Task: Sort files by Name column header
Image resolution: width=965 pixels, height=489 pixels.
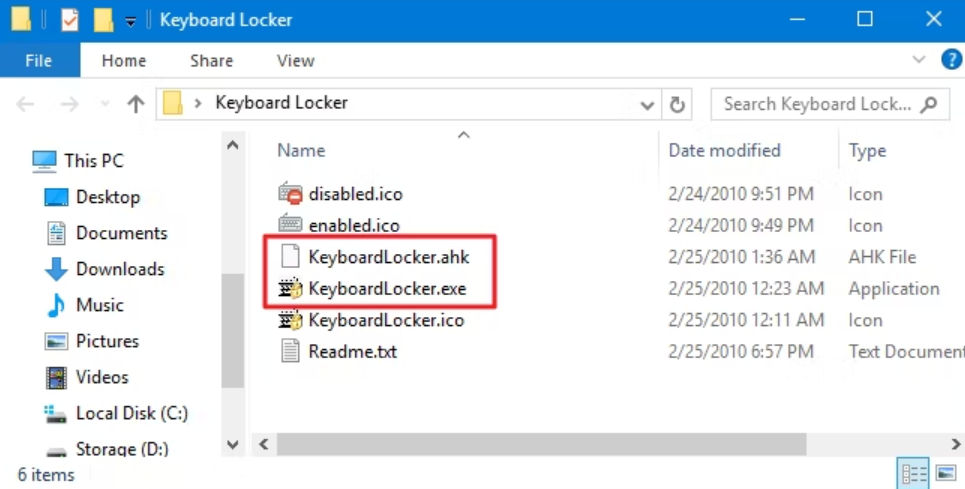Action: click(302, 151)
